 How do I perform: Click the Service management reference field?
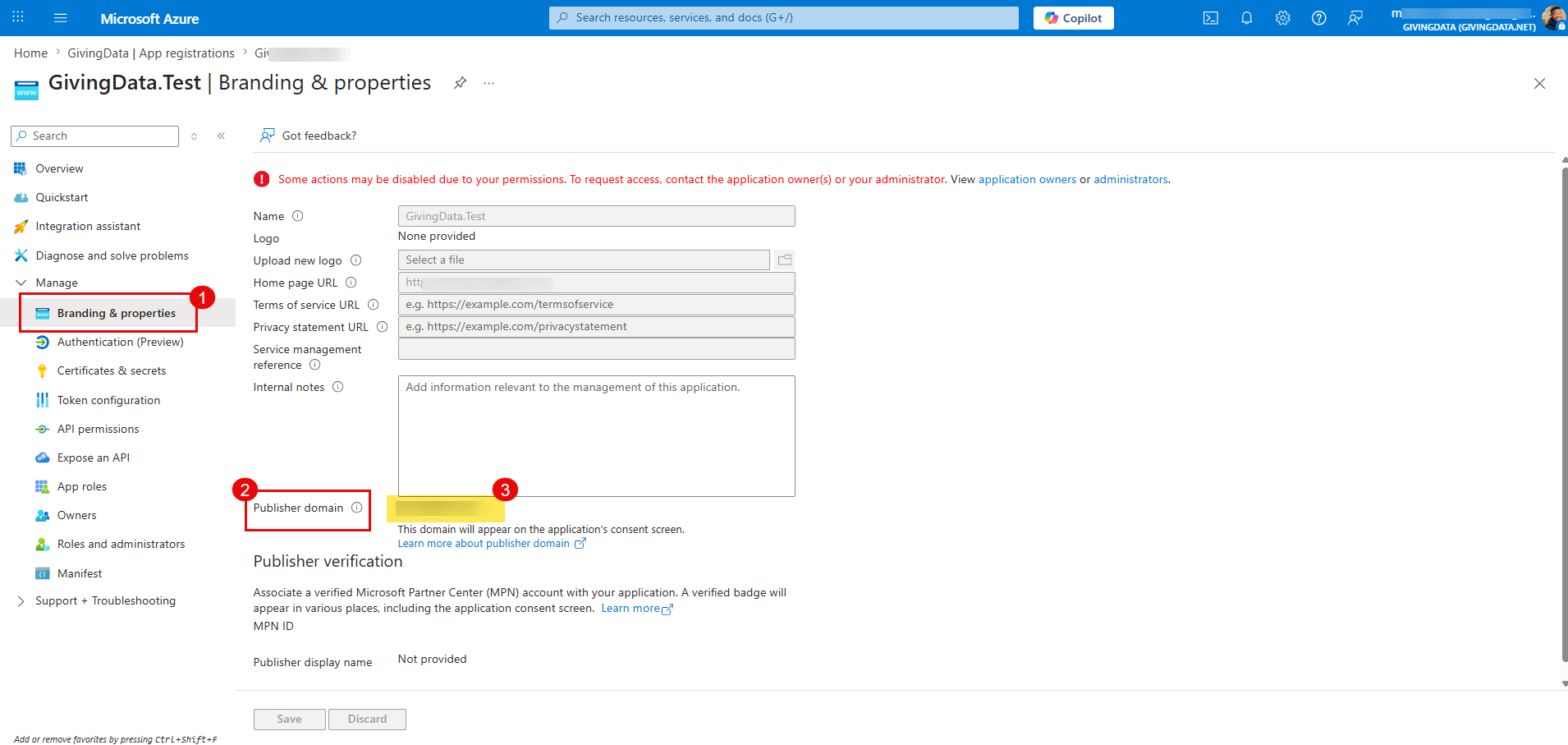tap(597, 349)
